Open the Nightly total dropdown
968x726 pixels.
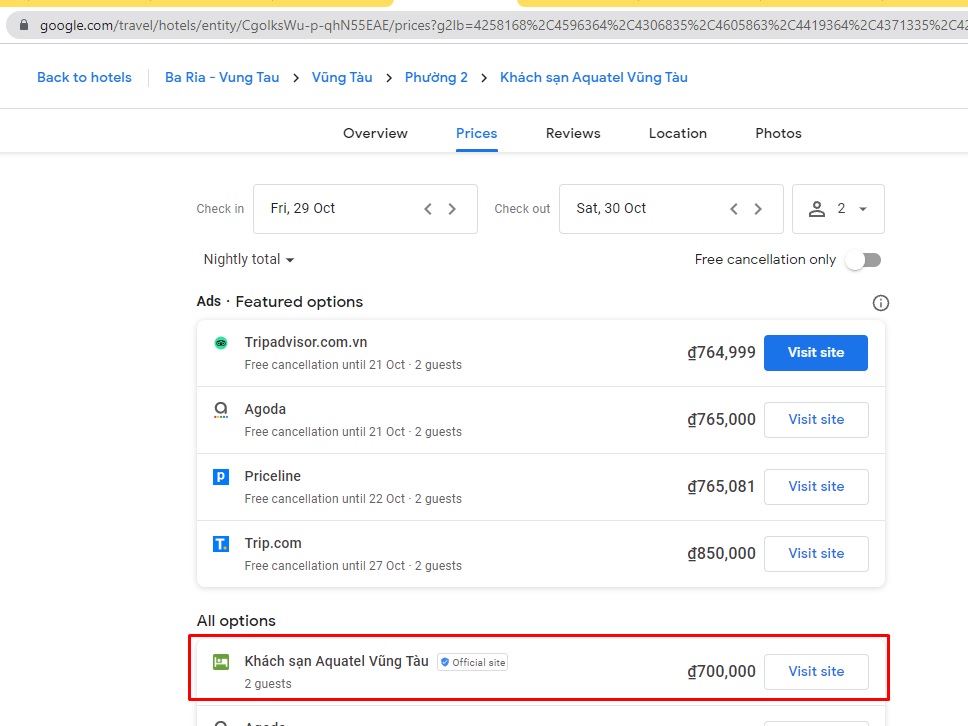point(247,259)
